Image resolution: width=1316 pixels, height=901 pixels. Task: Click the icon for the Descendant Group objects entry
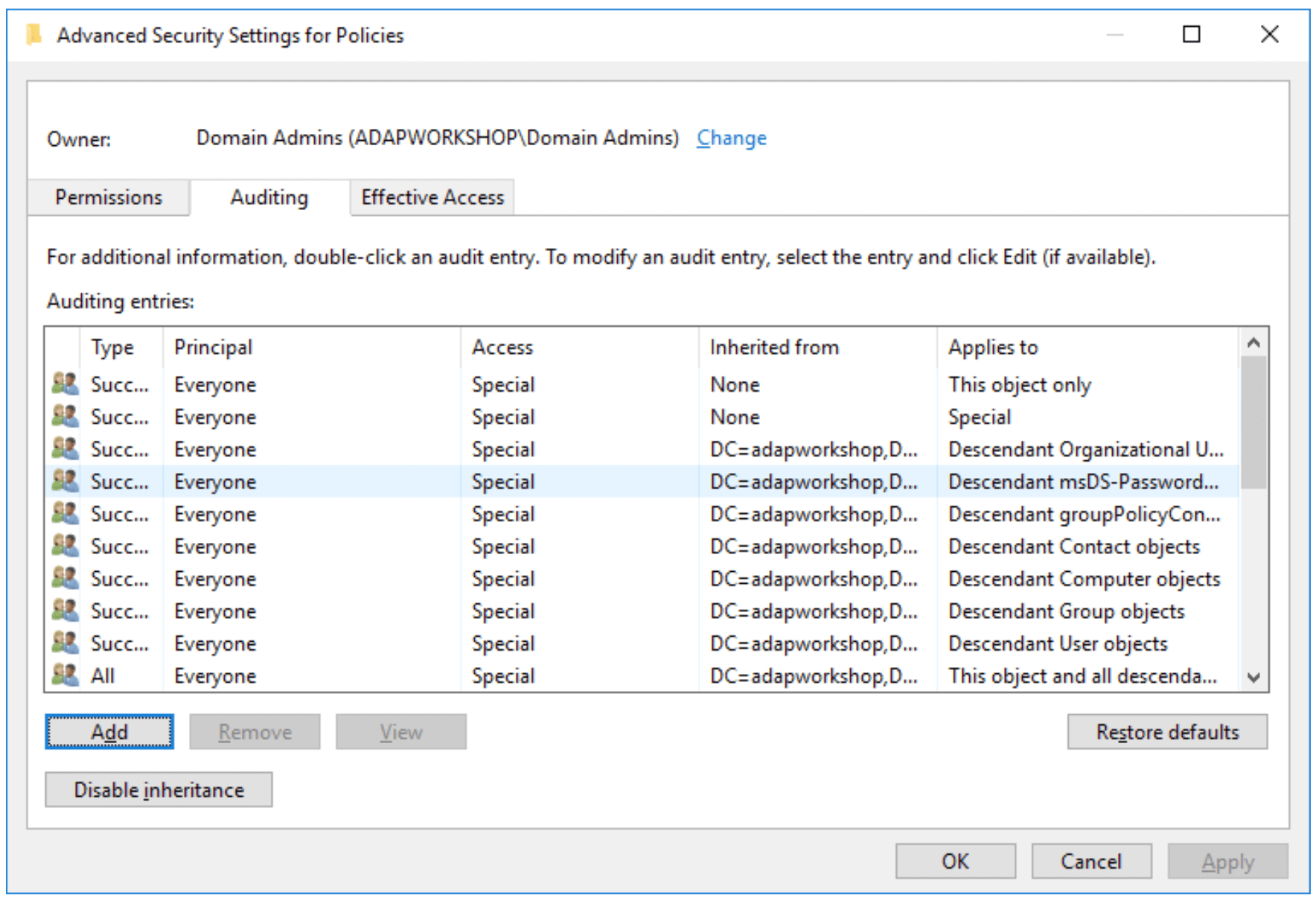coord(66,611)
